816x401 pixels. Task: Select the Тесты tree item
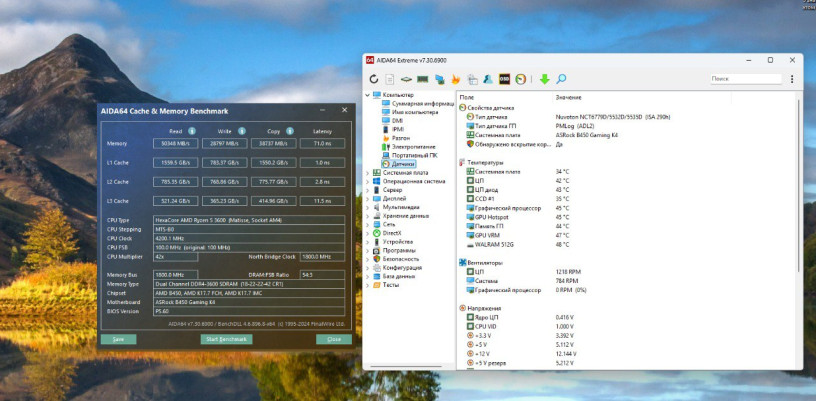click(386, 285)
